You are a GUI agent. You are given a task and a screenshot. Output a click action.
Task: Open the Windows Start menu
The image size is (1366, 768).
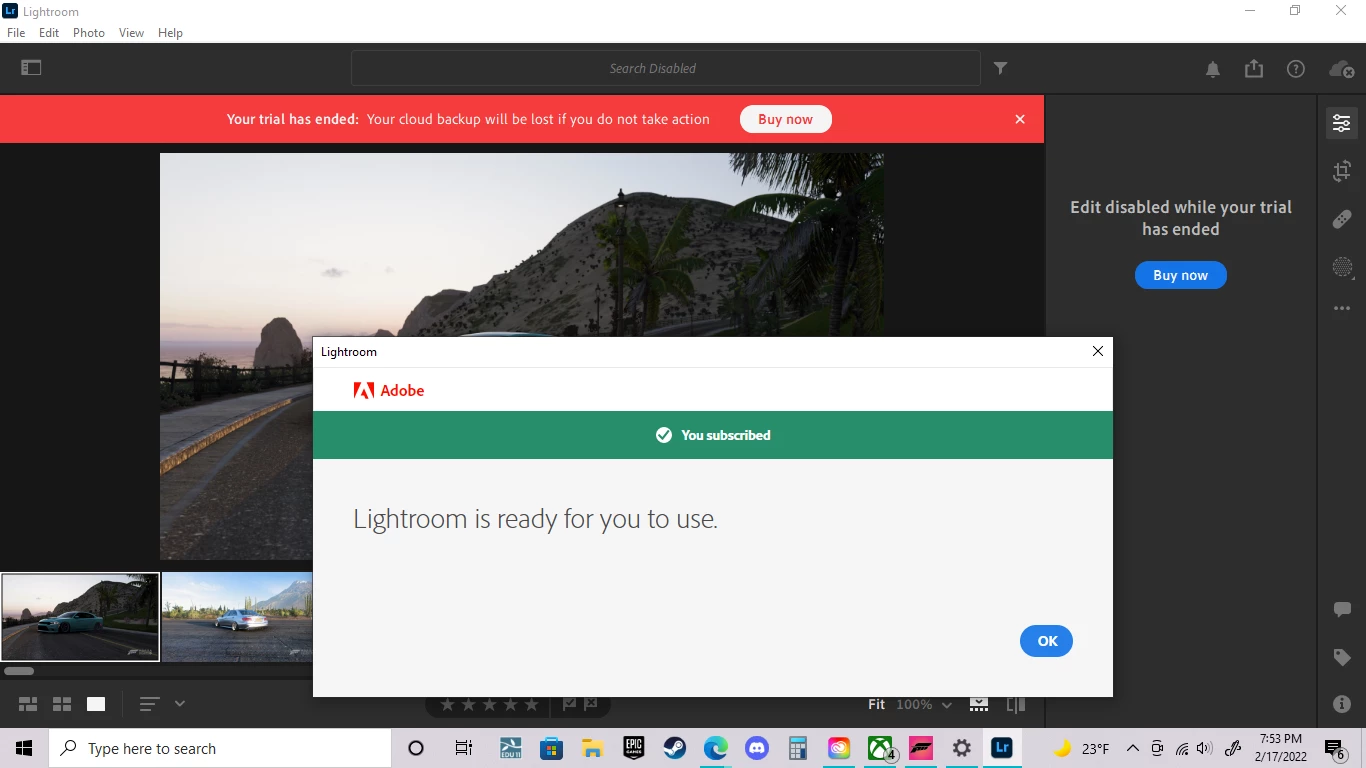pyautogui.click(x=24, y=748)
